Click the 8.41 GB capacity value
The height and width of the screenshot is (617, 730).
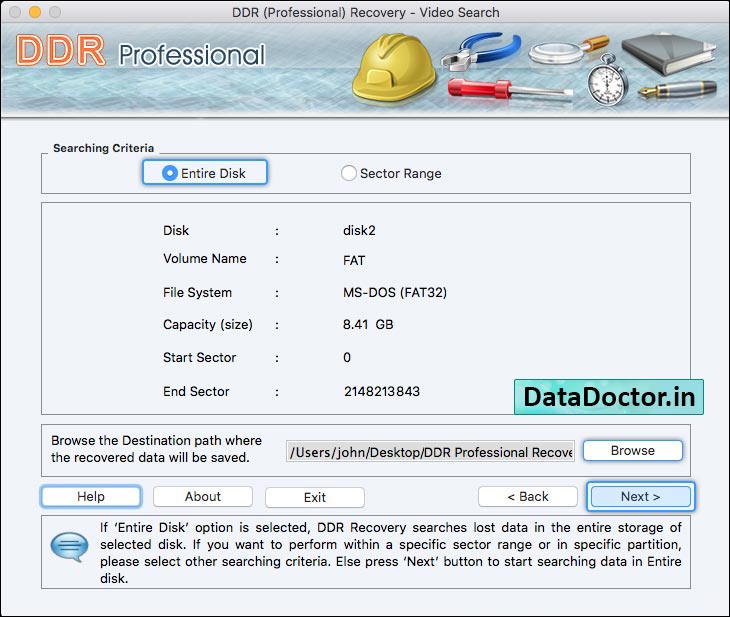368,324
